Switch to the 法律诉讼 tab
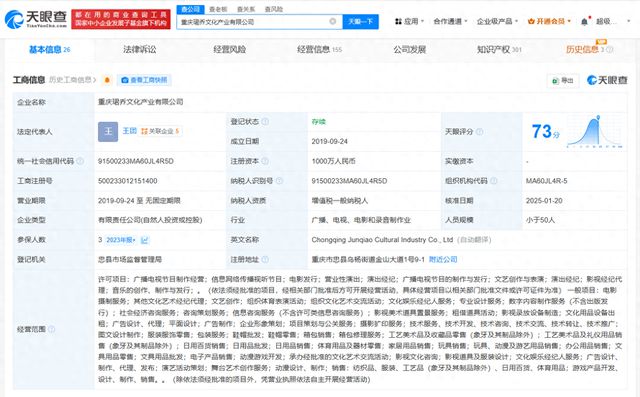 pos(140,49)
